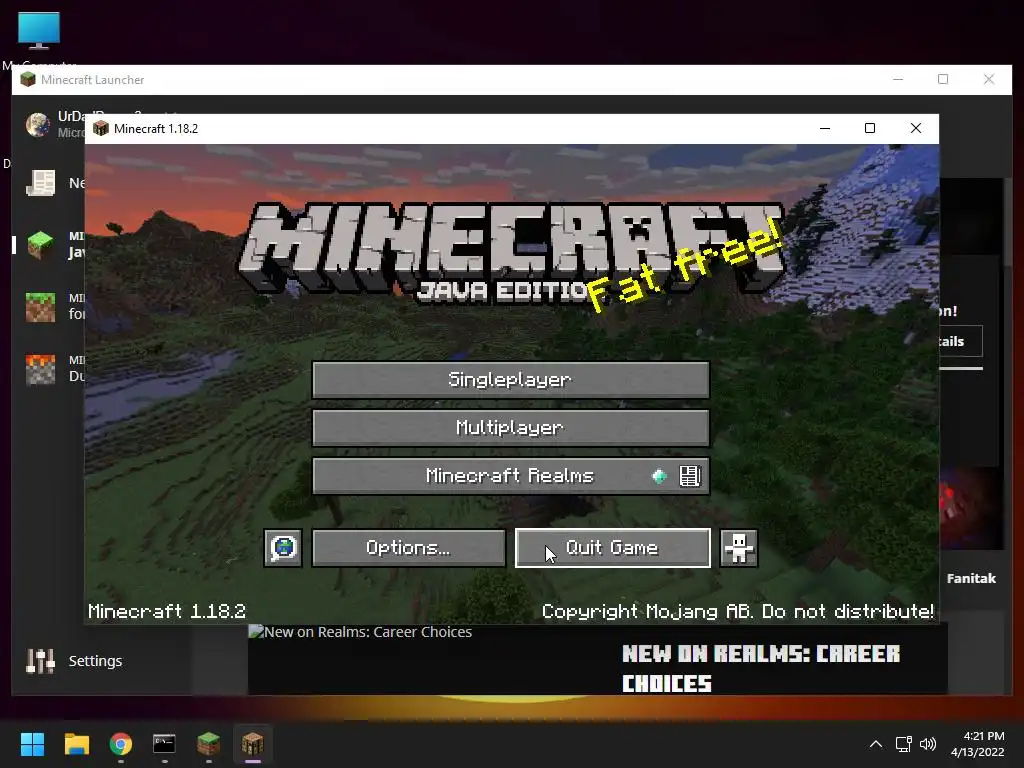Screen dimensions: 1024x768
Task: Click Realms emerald notification icon
Action: pyautogui.click(x=660, y=476)
